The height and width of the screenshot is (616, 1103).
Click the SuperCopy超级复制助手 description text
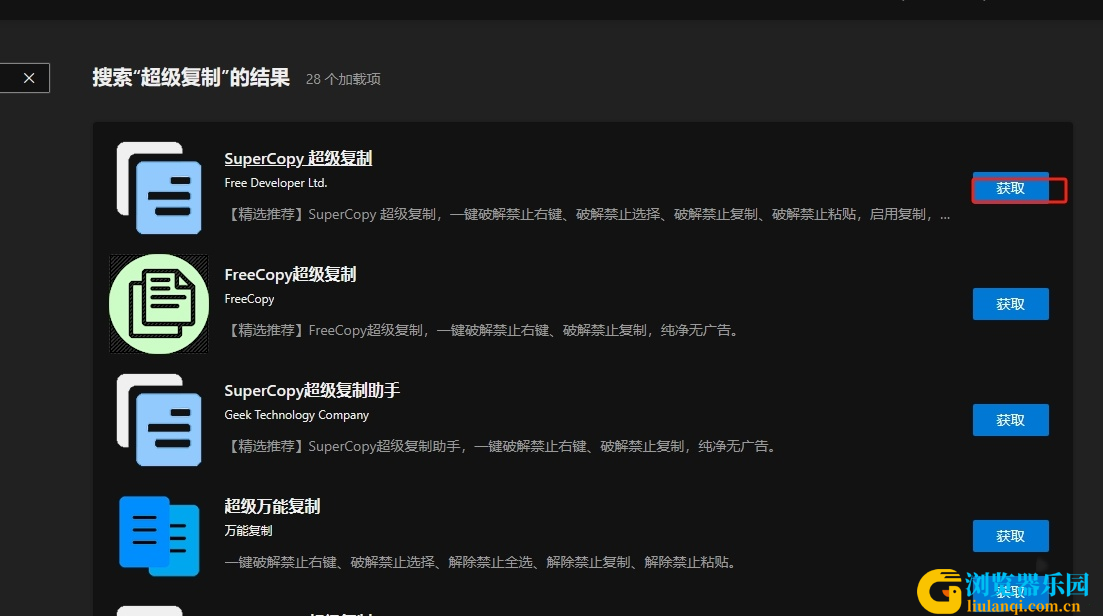point(502,447)
